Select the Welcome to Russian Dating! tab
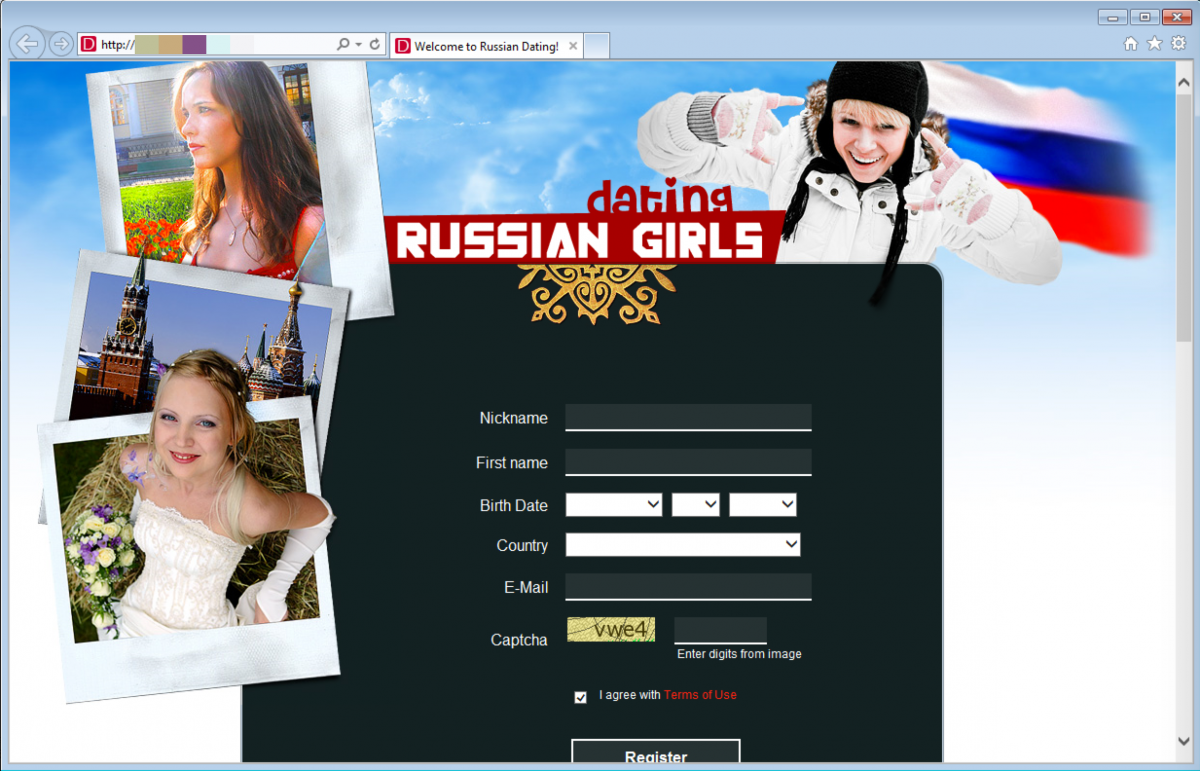The height and width of the screenshot is (771, 1200). 486,46
